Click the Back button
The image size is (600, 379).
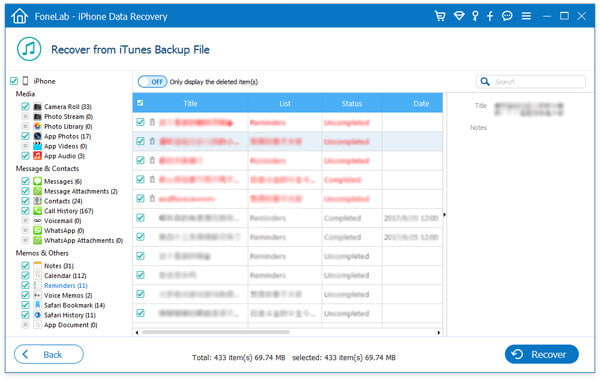click(x=49, y=354)
